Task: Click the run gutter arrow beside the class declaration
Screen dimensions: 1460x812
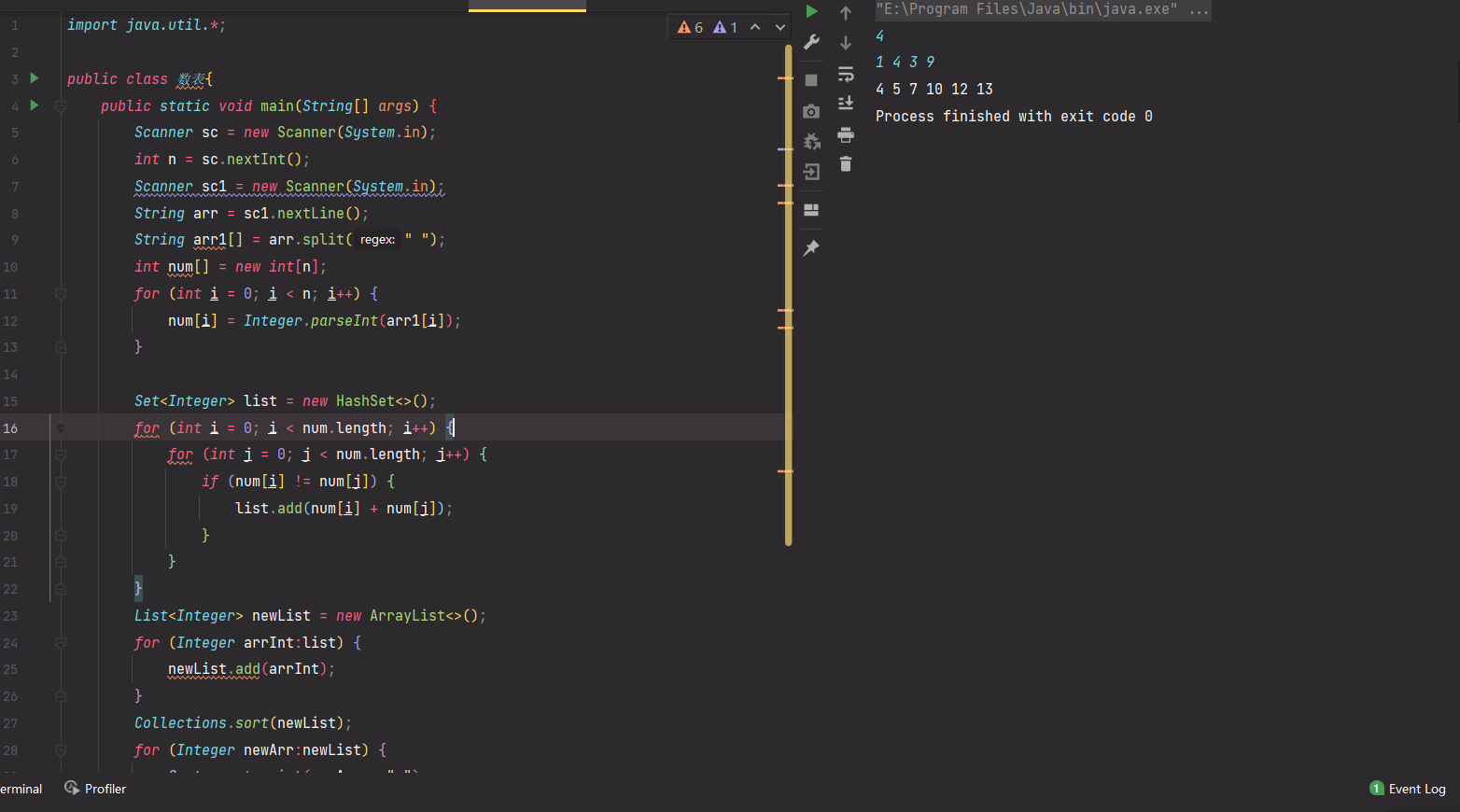Action: (35, 78)
